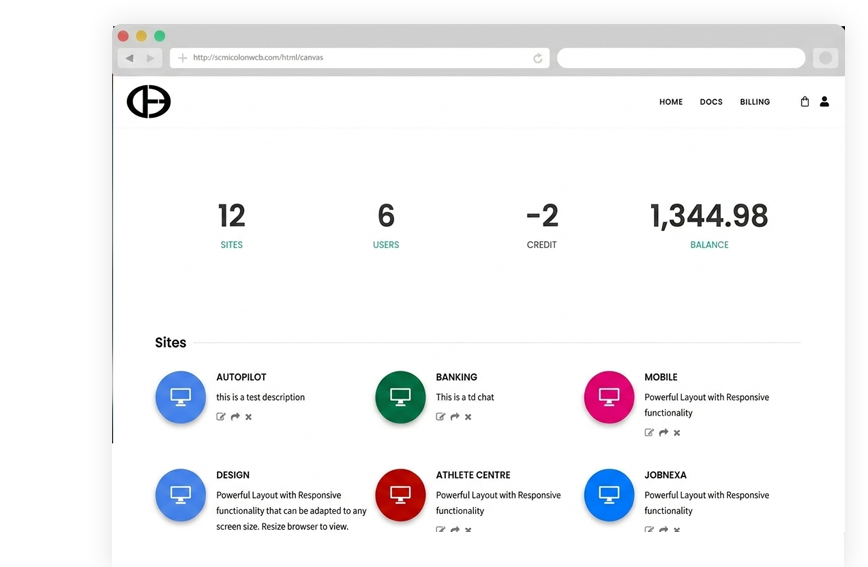Screen dimensions: 868x567
Task: Open the Jobnexa site title
Action: (x=665, y=475)
